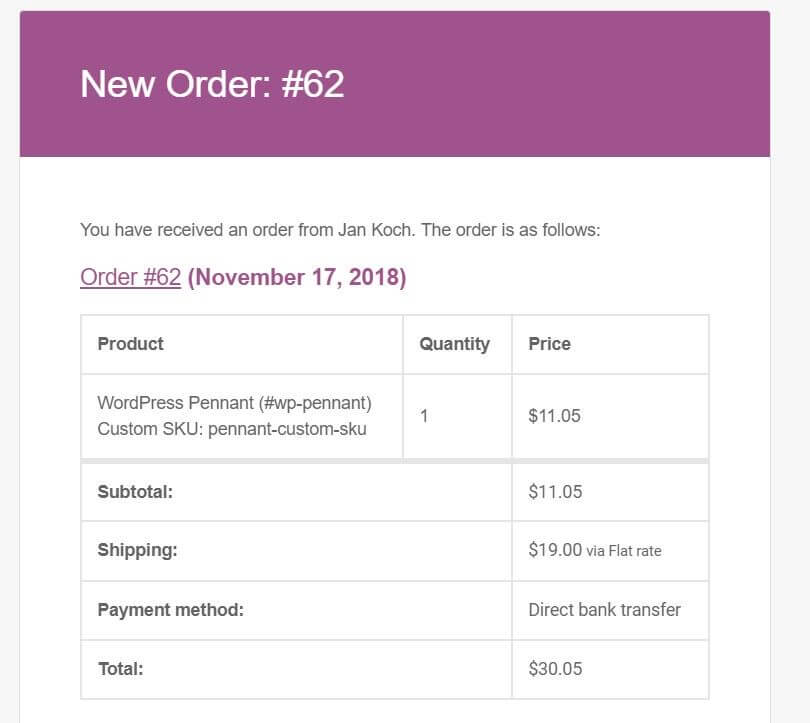Click the Payment method label
810x723 pixels.
pos(170,609)
